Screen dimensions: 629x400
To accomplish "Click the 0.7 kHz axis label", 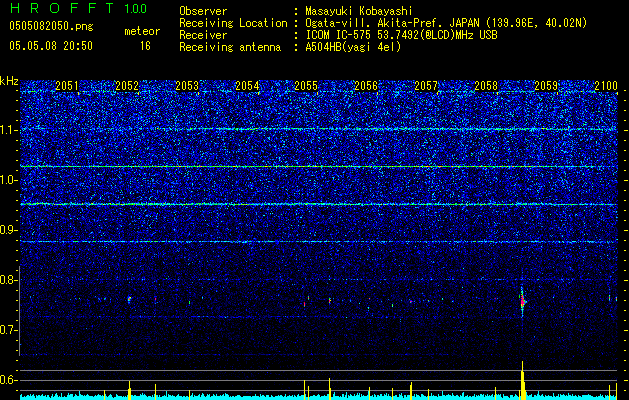I will pyautogui.click(x=8, y=330).
